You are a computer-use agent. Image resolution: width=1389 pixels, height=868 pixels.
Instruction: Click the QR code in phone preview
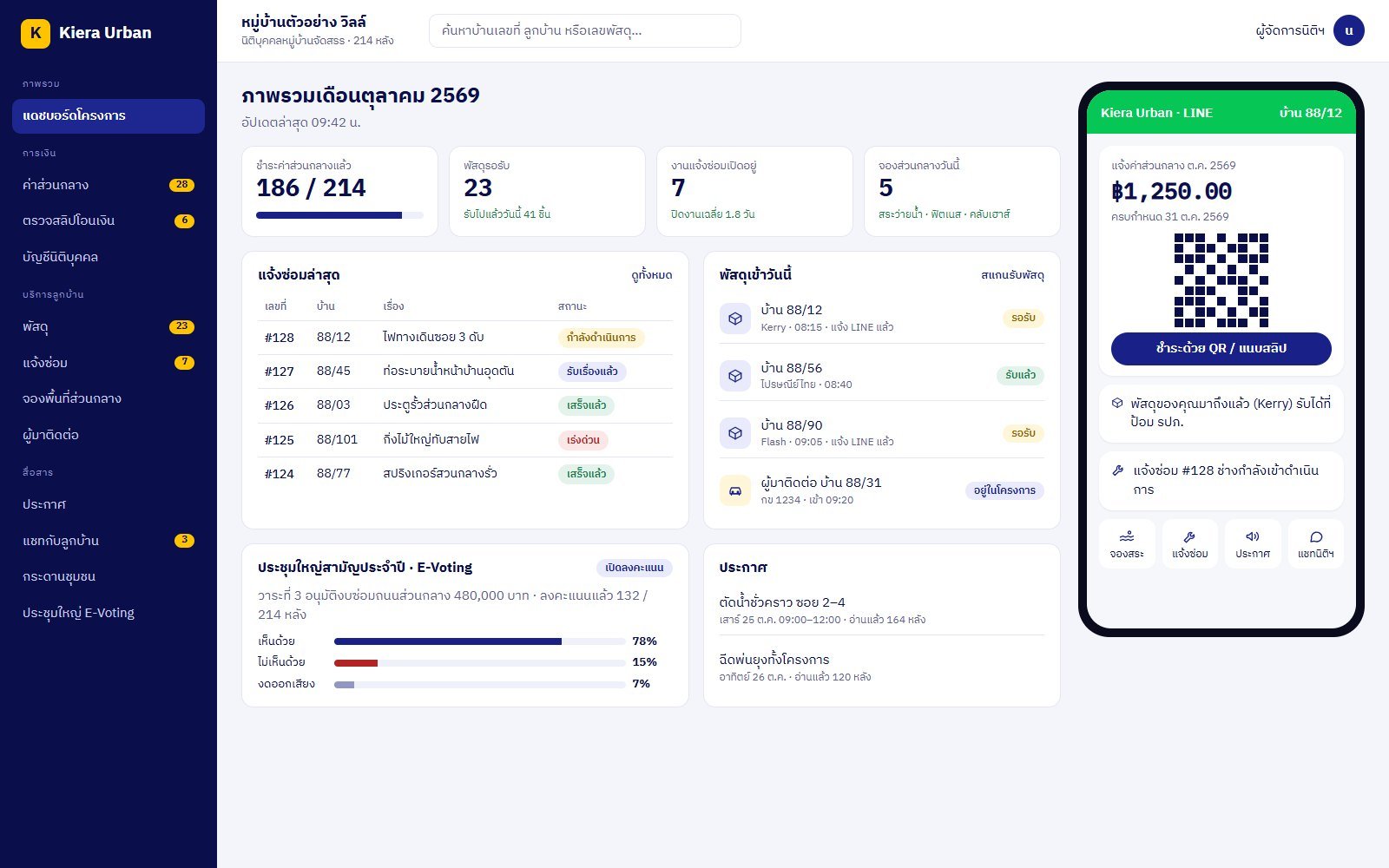coord(1221,280)
